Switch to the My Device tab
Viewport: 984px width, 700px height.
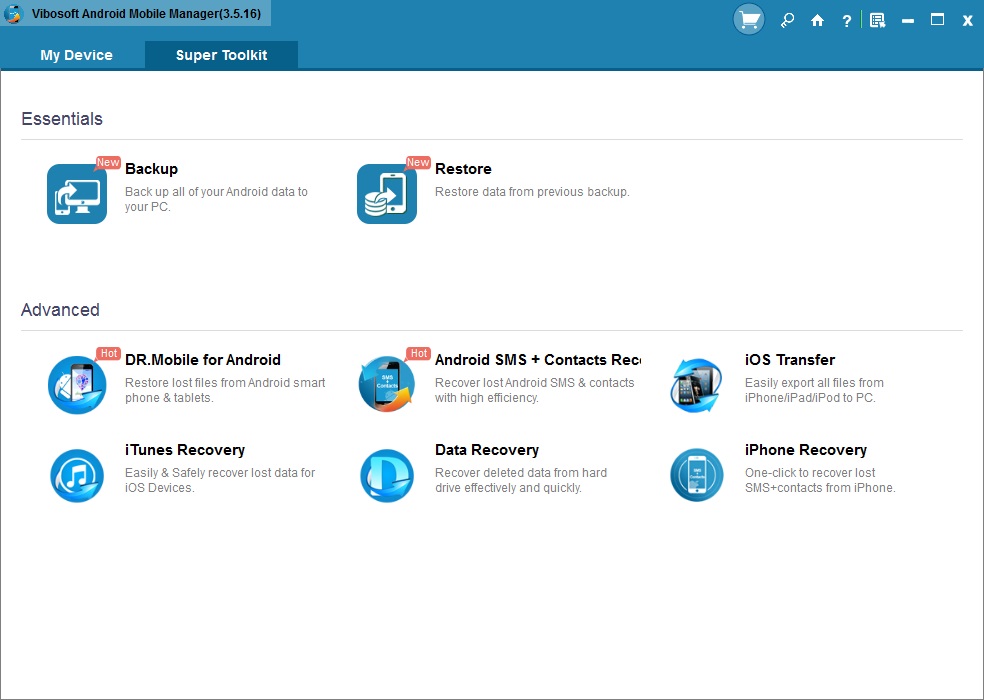pyautogui.click(x=77, y=55)
